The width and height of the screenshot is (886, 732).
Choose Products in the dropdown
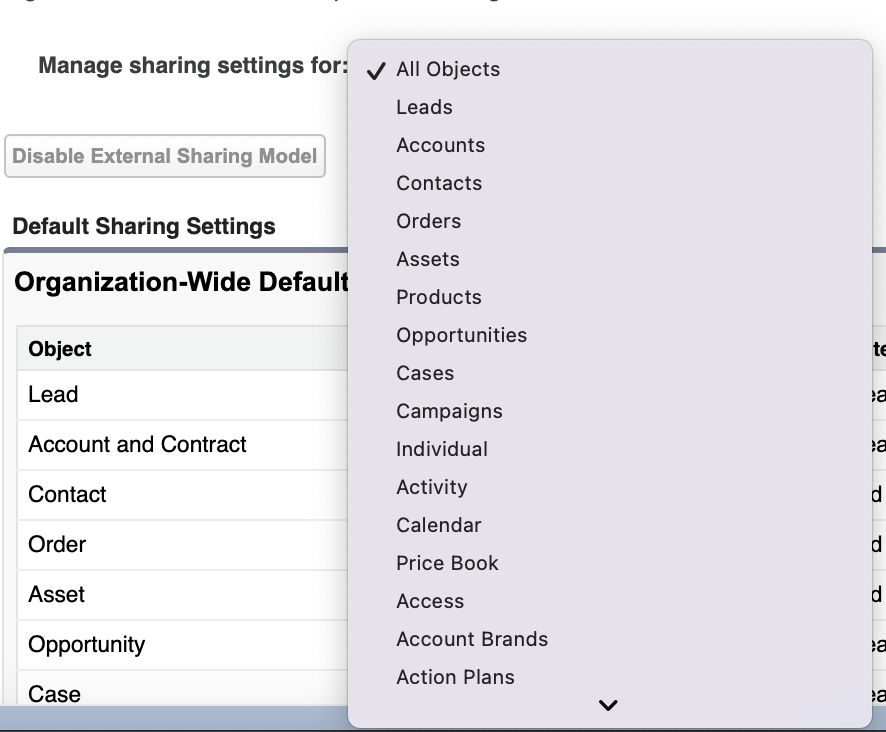(438, 297)
